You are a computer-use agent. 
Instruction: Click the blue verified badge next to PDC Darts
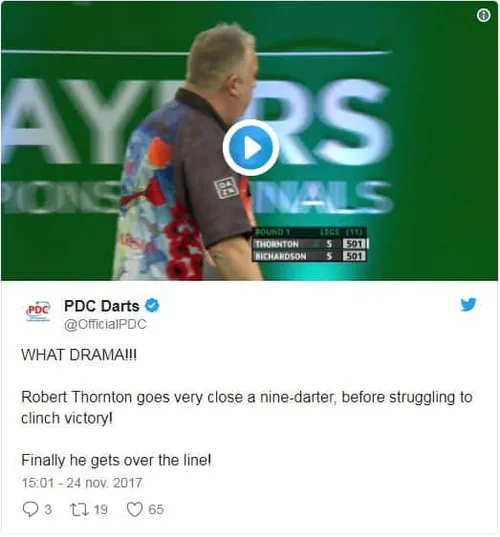pos(152,305)
